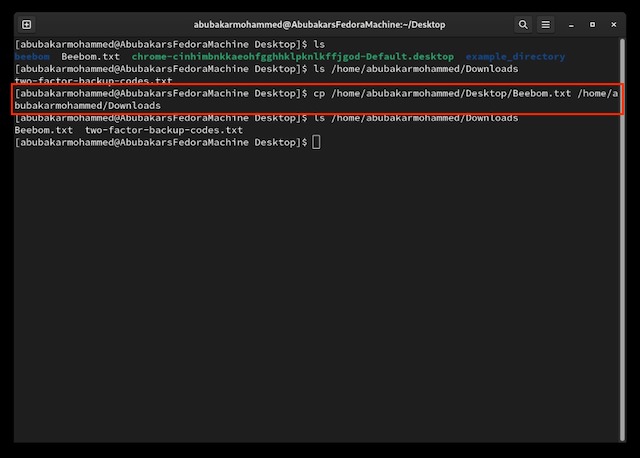The height and width of the screenshot is (458, 640).
Task: Click the terminal cursor at last prompt
Action: [316, 143]
